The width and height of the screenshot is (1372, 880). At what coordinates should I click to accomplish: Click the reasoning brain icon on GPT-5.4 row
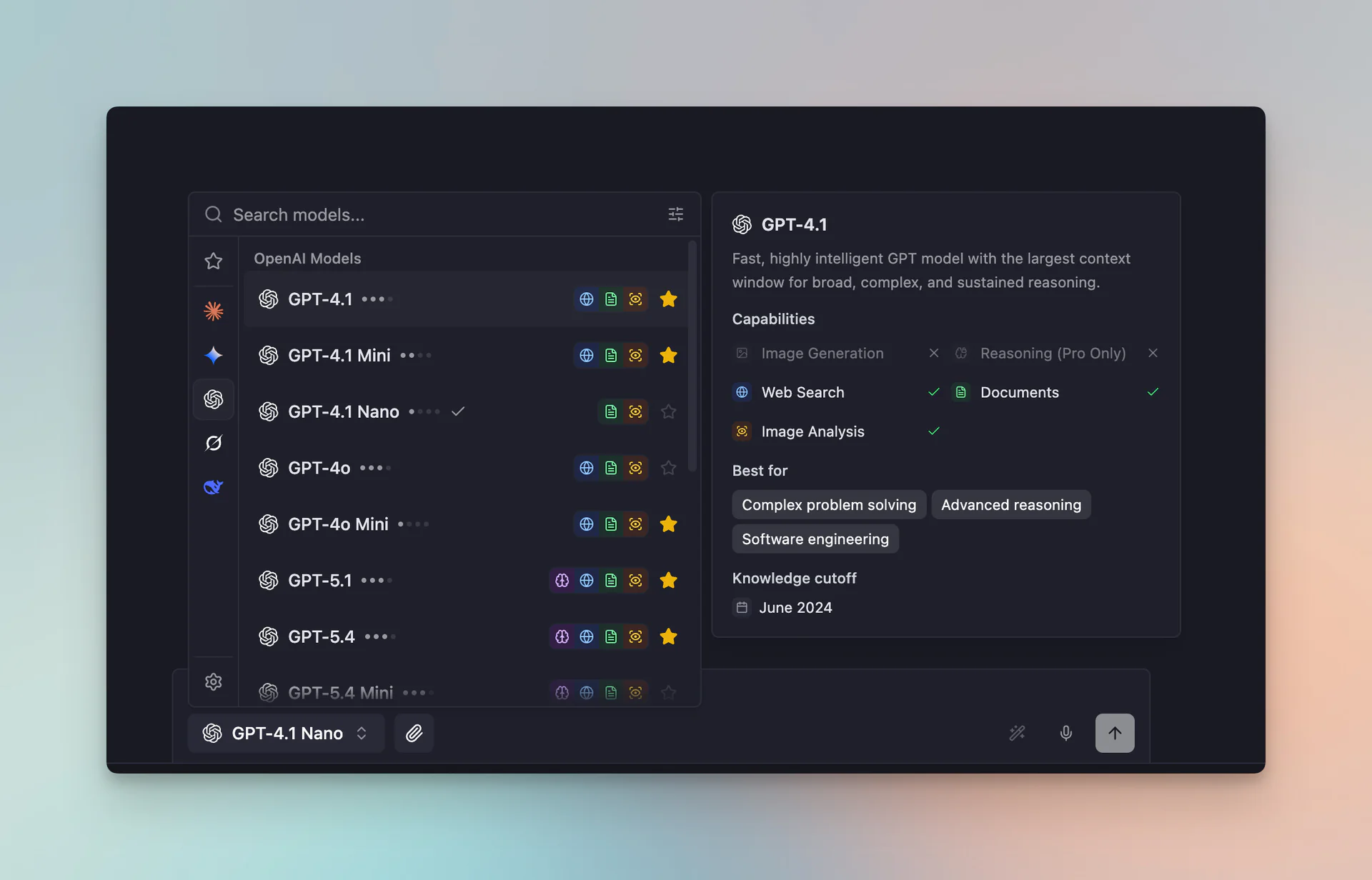[x=562, y=636]
